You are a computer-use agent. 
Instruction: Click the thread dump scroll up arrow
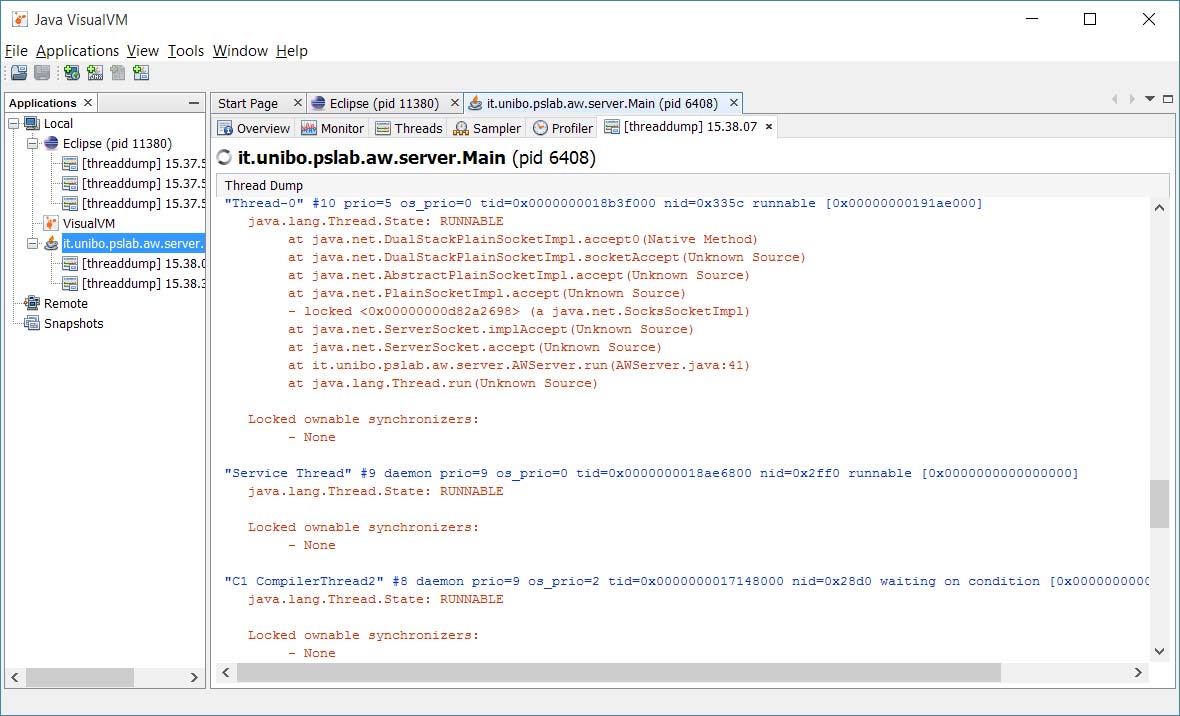(x=1159, y=207)
